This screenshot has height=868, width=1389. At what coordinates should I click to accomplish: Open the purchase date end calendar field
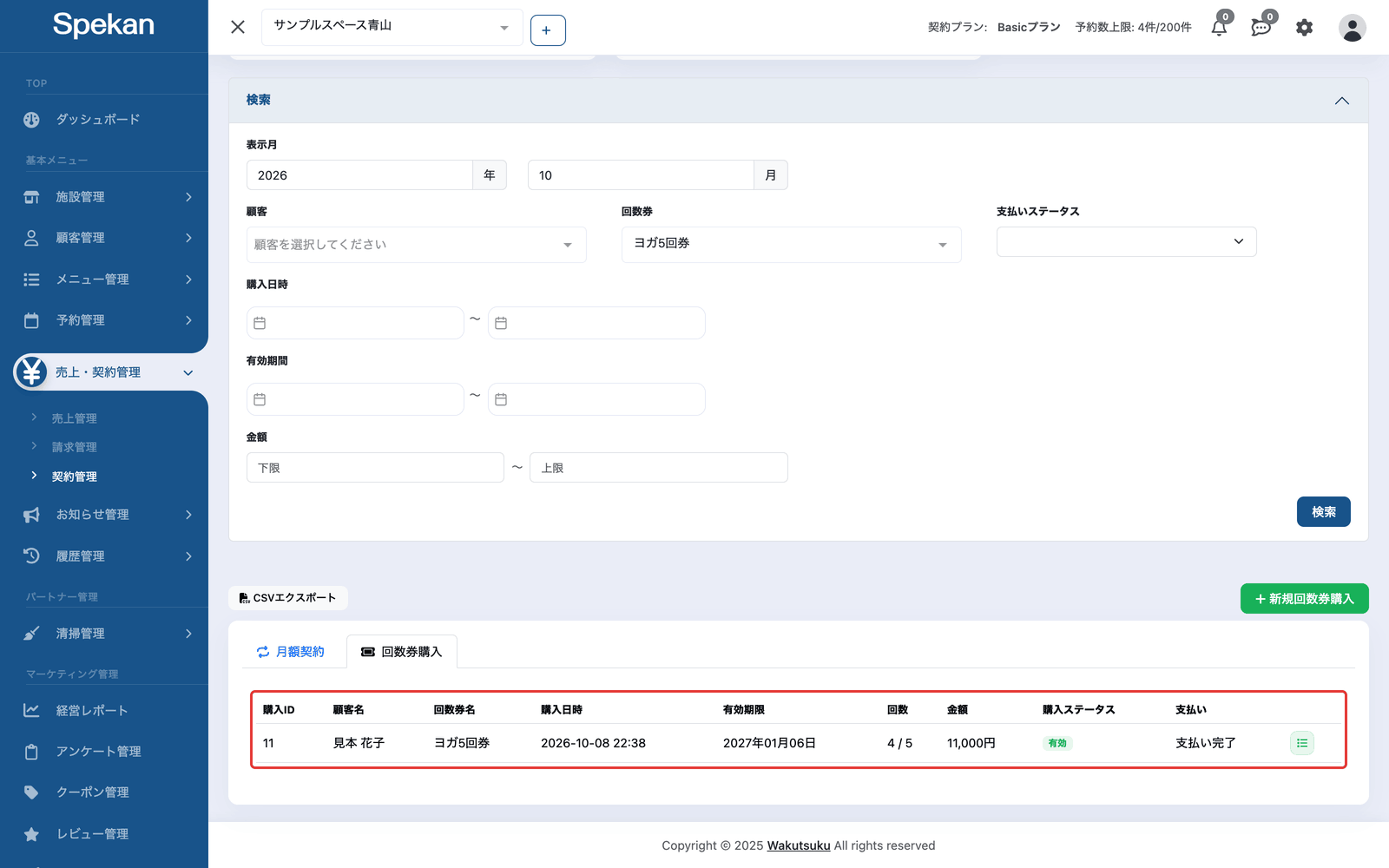pyautogui.click(x=596, y=323)
